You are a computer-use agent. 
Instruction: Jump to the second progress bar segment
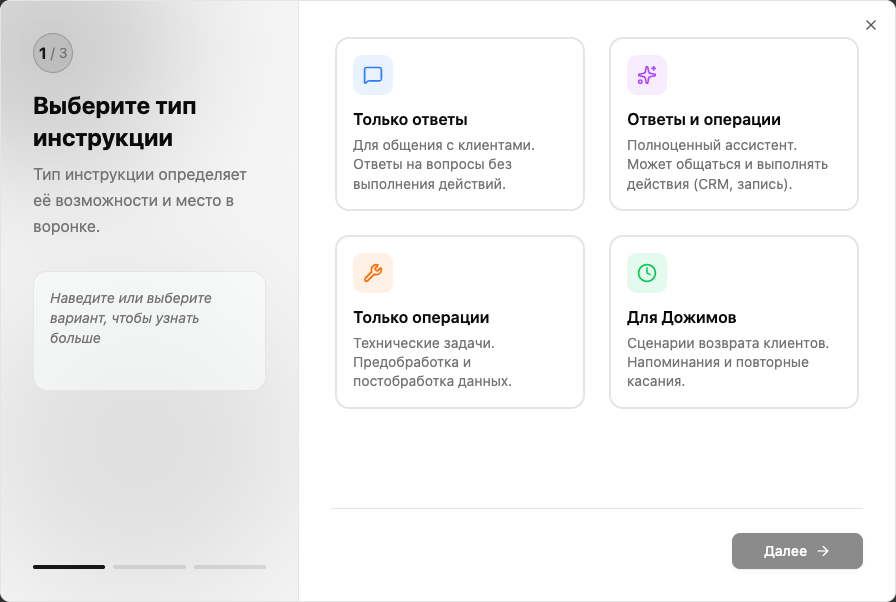[x=149, y=567]
